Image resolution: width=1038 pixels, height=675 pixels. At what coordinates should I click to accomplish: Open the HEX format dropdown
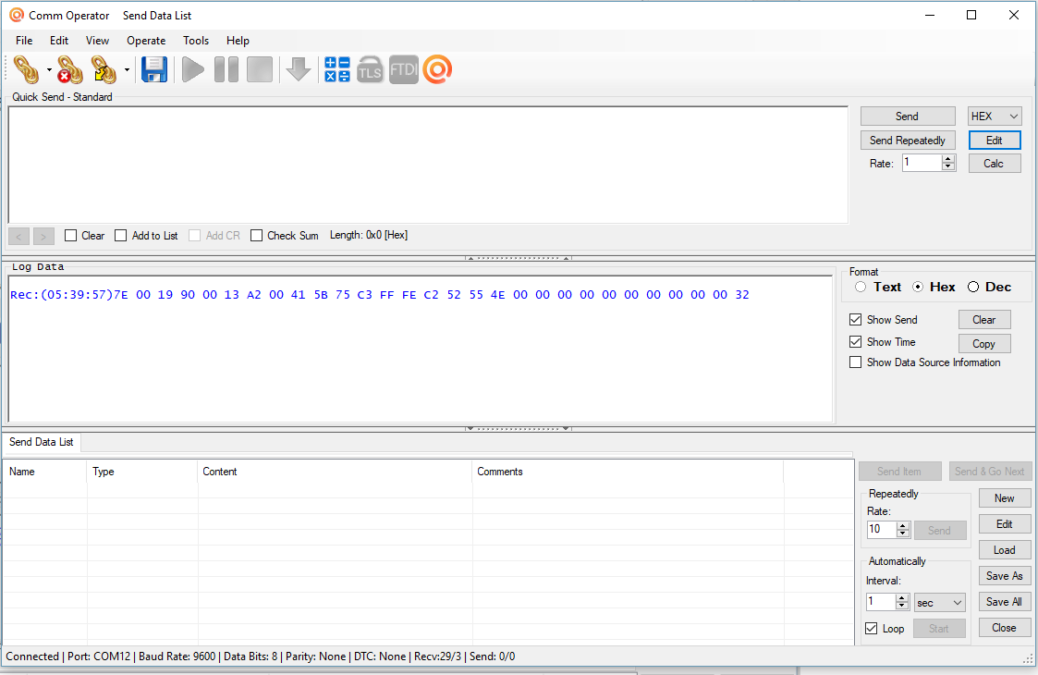coord(994,117)
